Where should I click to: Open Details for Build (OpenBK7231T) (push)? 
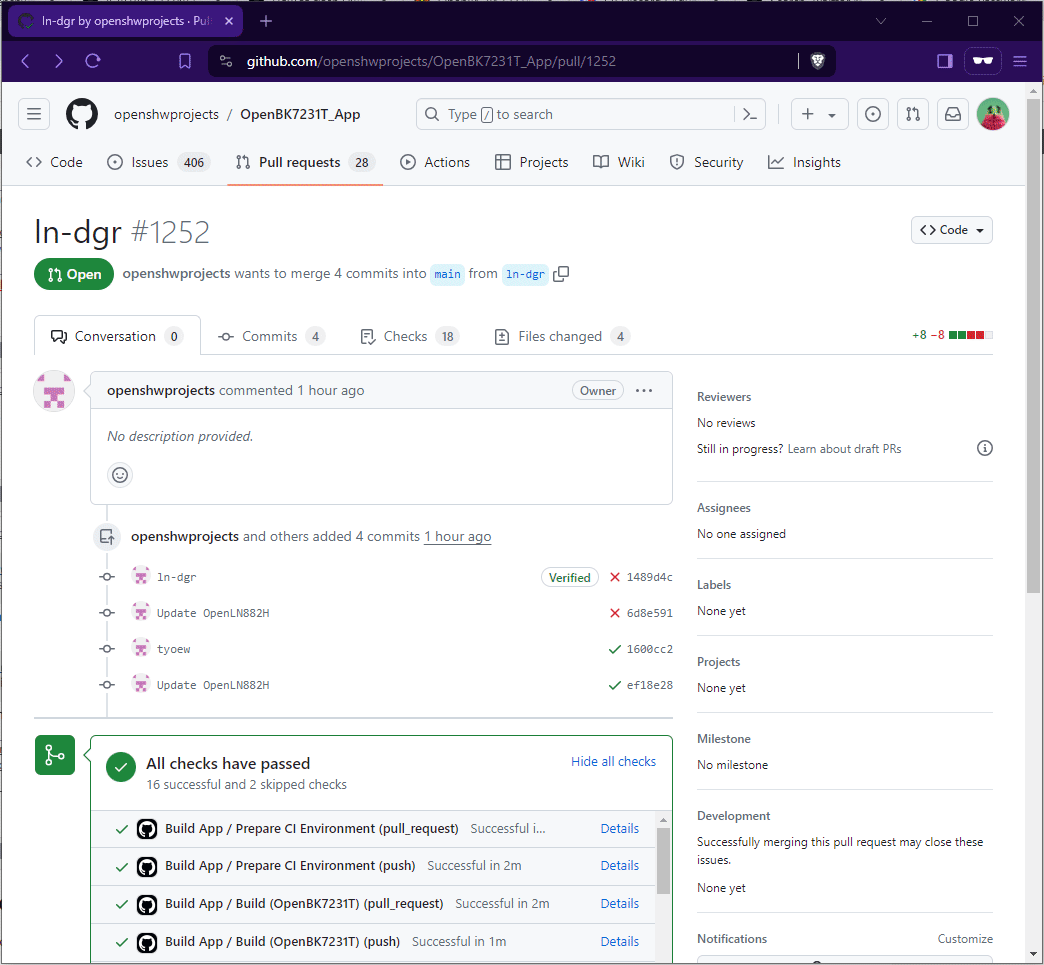(619, 942)
